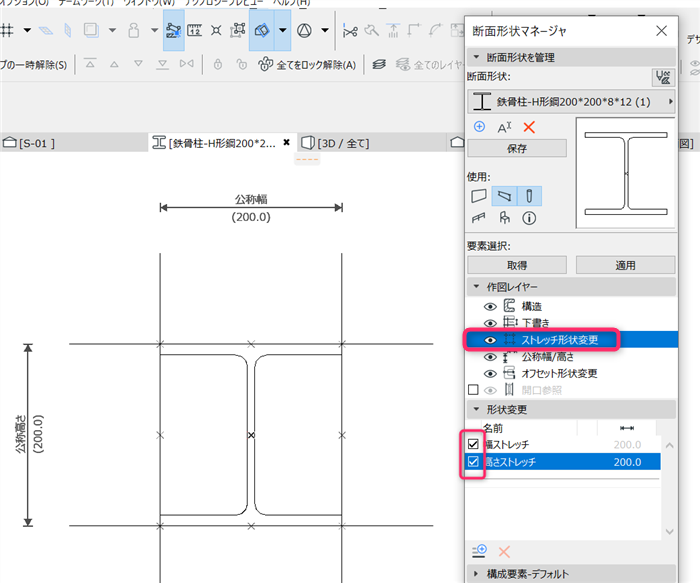Click the 適用 apply button
Viewport: 700px width, 583px height.
[625, 265]
